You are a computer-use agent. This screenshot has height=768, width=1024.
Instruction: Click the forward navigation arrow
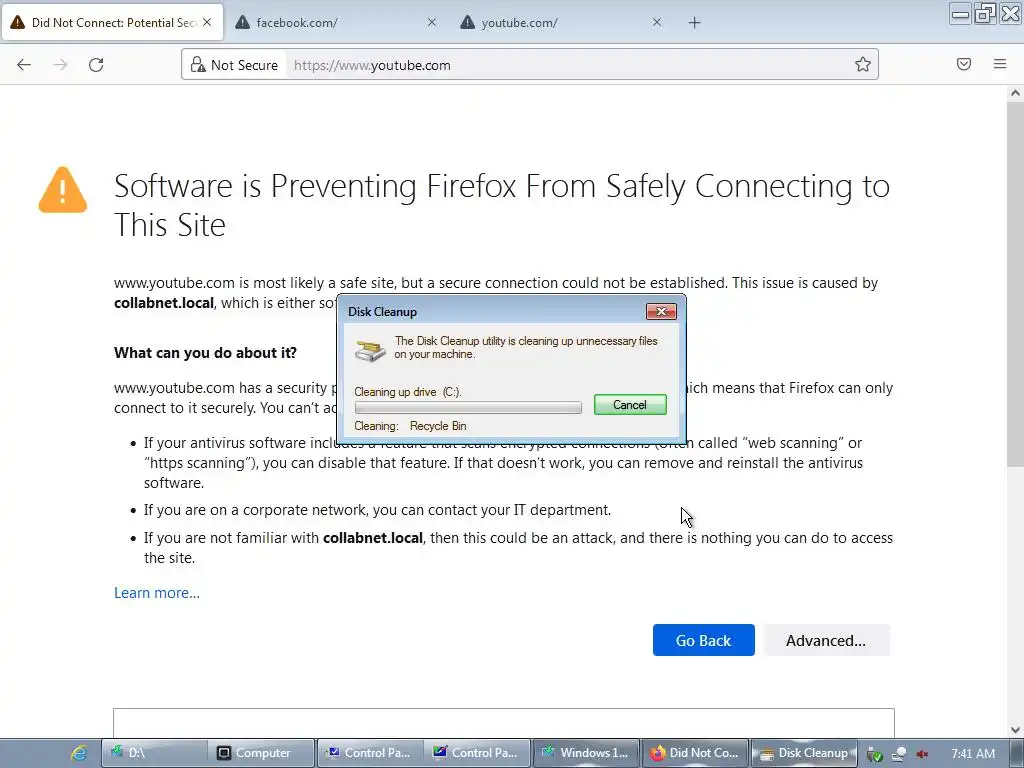(60, 65)
